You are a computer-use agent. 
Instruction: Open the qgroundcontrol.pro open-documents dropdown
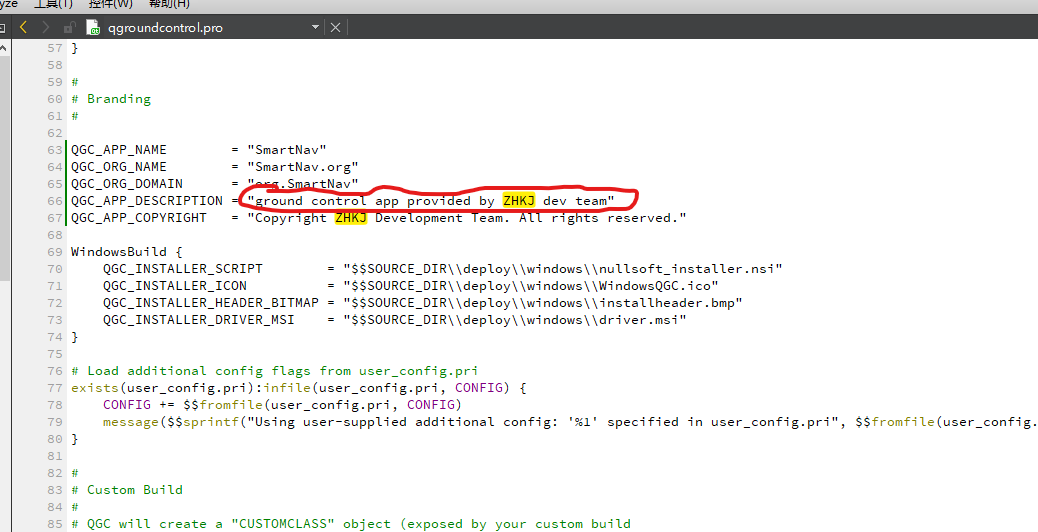(x=315, y=27)
